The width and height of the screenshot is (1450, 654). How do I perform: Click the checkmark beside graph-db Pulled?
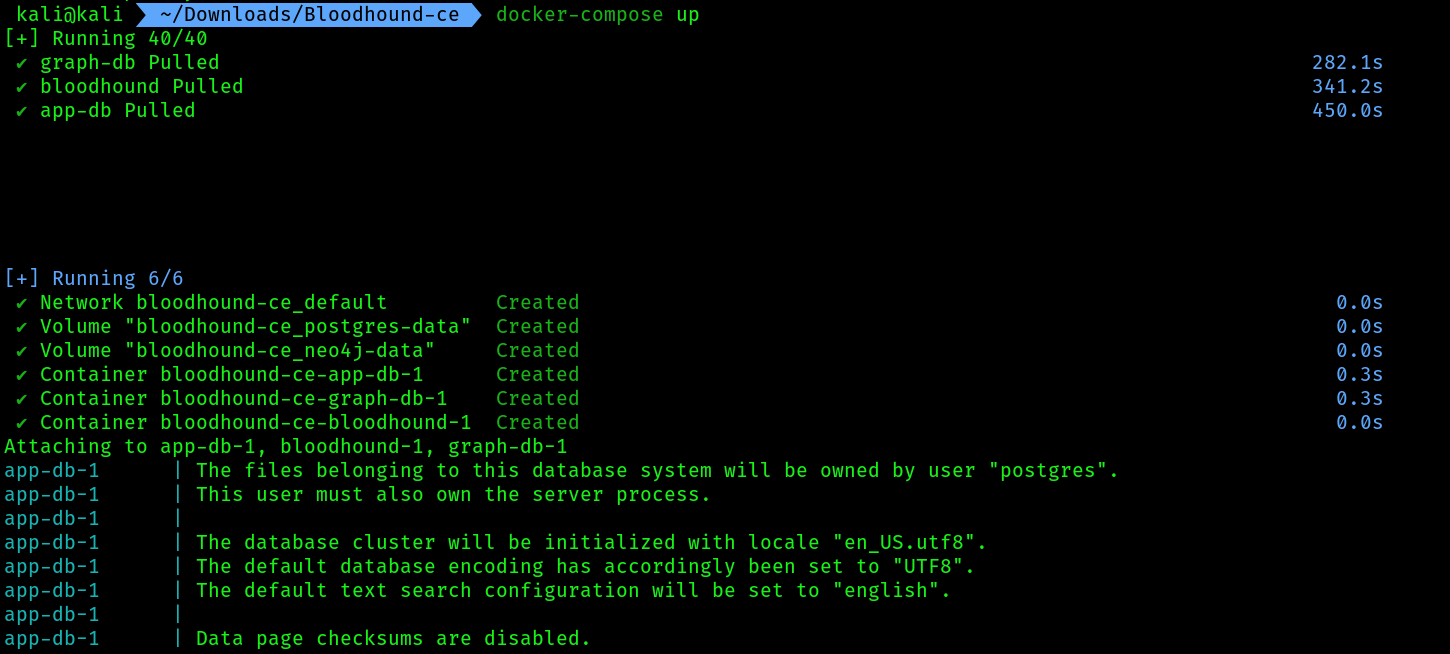(x=22, y=63)
